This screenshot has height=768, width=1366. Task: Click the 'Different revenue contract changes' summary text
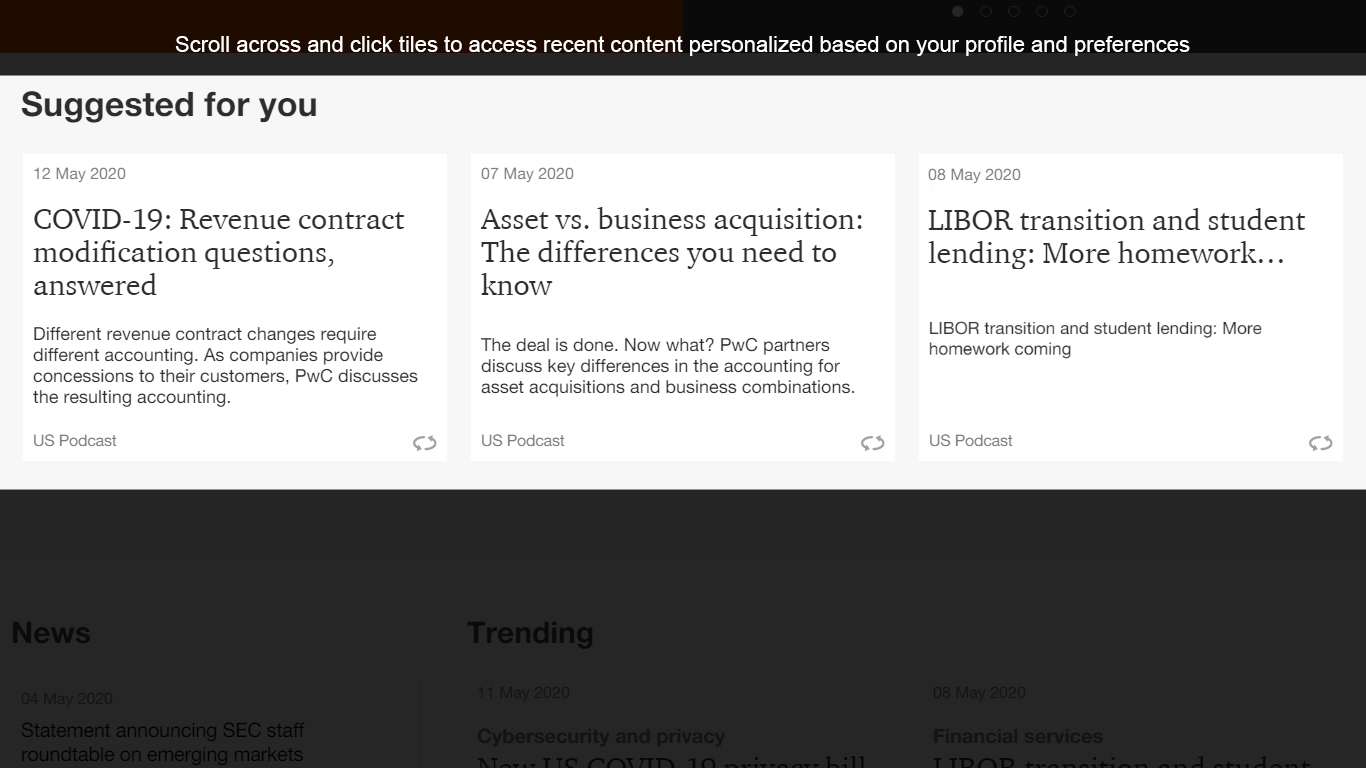pos(225,365)
